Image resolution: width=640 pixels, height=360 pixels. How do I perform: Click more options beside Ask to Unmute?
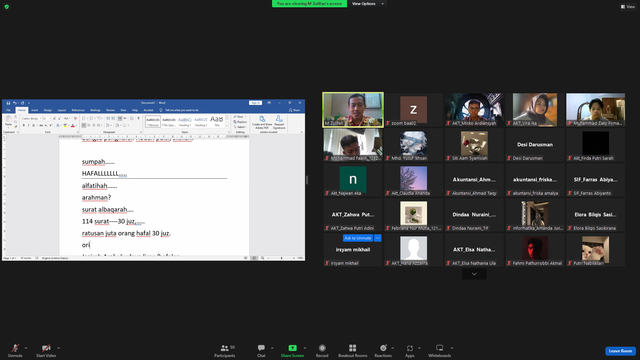tap(378, 238)
